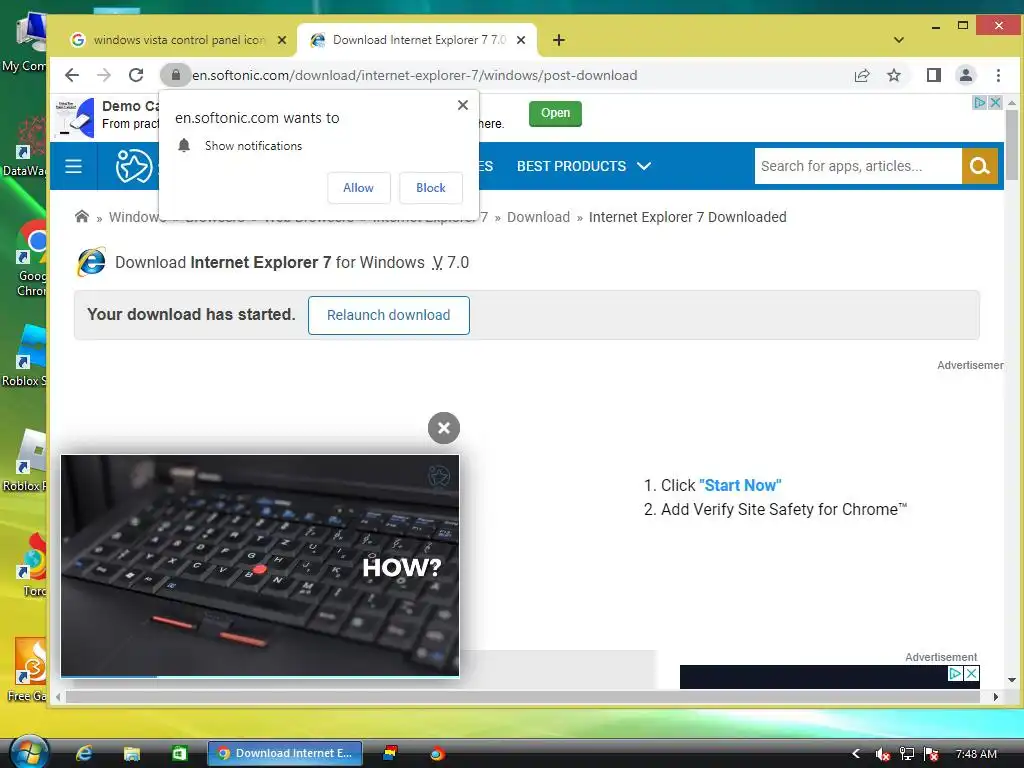The image size is (1024, 768).
Task: Click the address bar URL
Action: click(415, 75)
